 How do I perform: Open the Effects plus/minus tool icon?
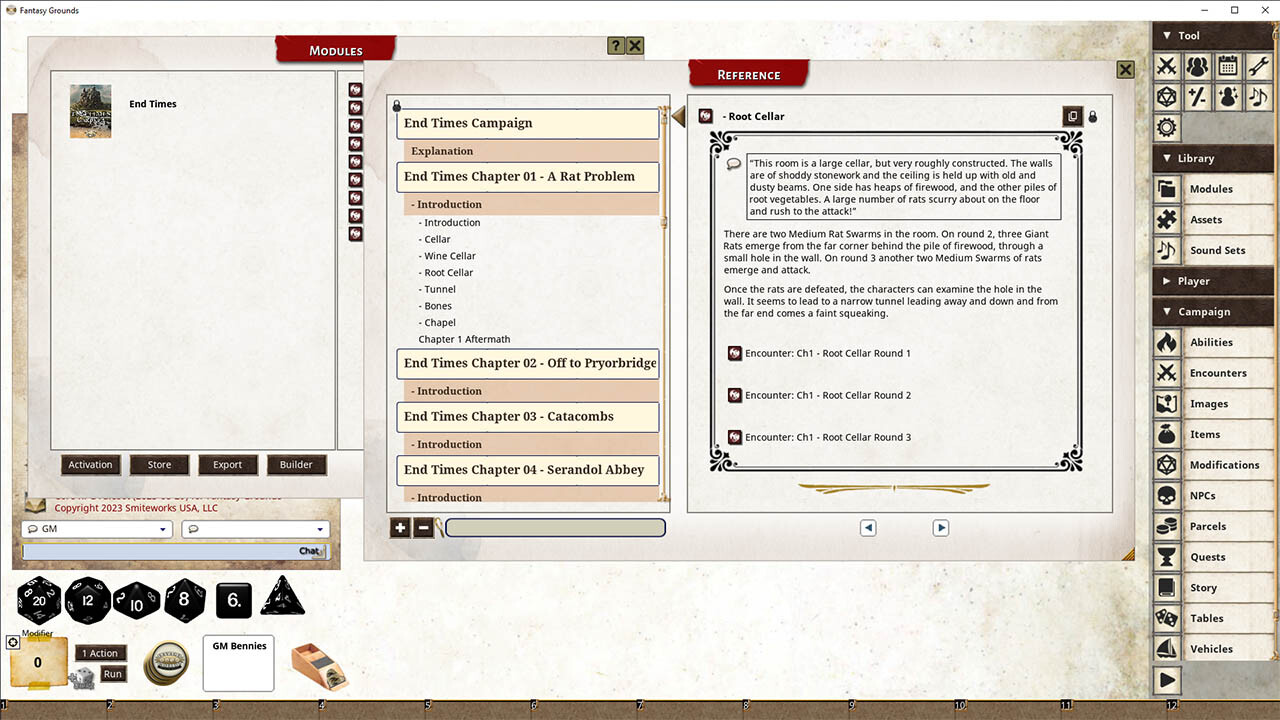coord(1196,97)
